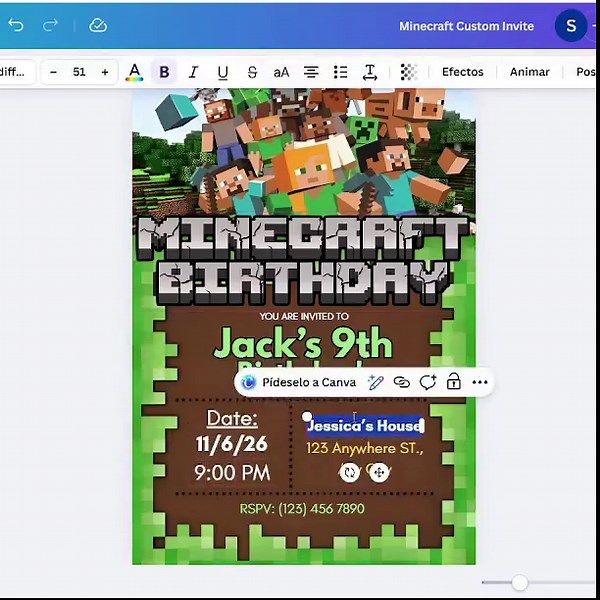Image resolution: width=600 pixels, height=600 pixels.
Task: Open the Minecraft Custom Invite title field
Action: 466,26
